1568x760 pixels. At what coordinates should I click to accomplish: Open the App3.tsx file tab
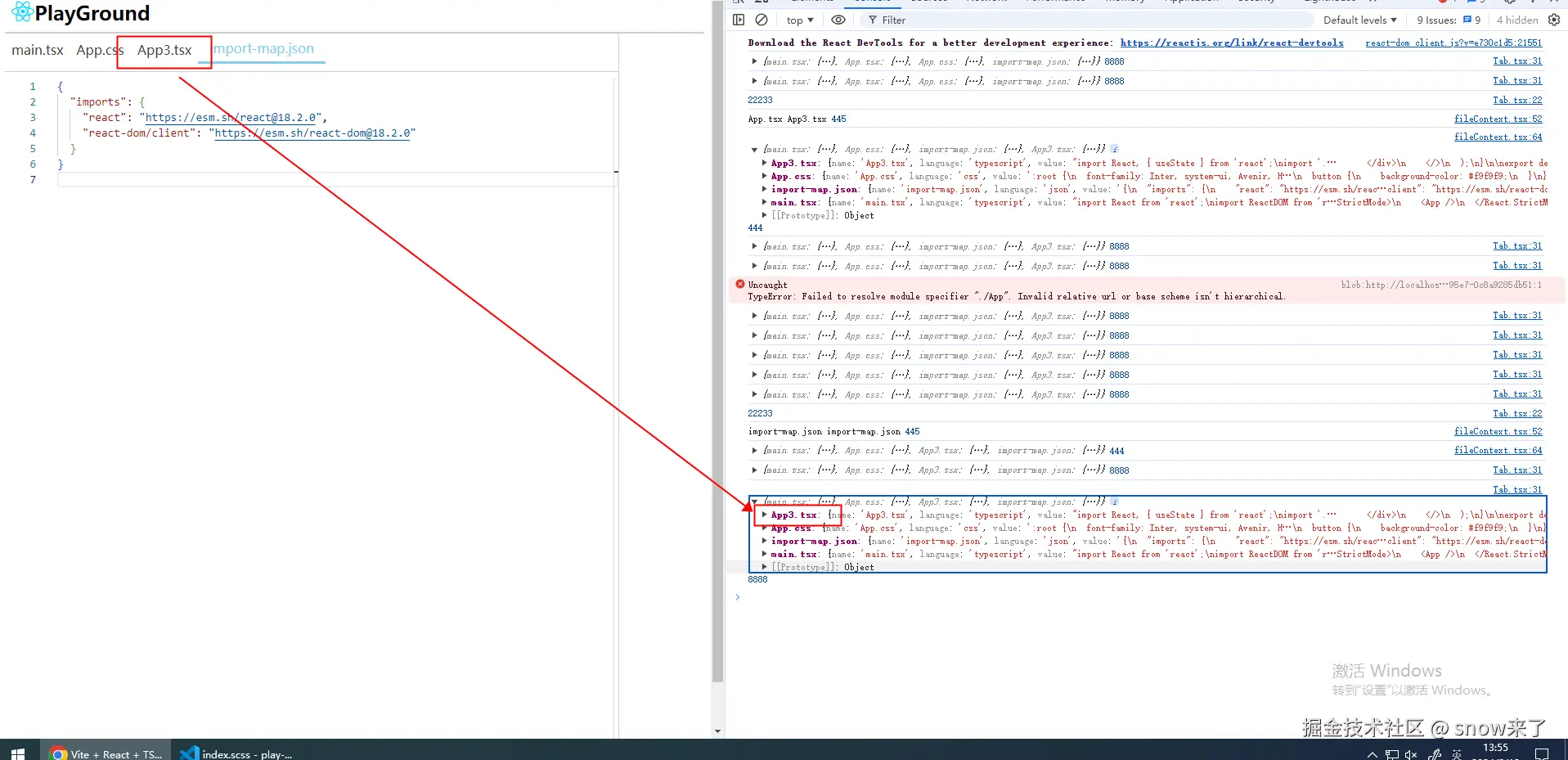[x=164, y=50]
